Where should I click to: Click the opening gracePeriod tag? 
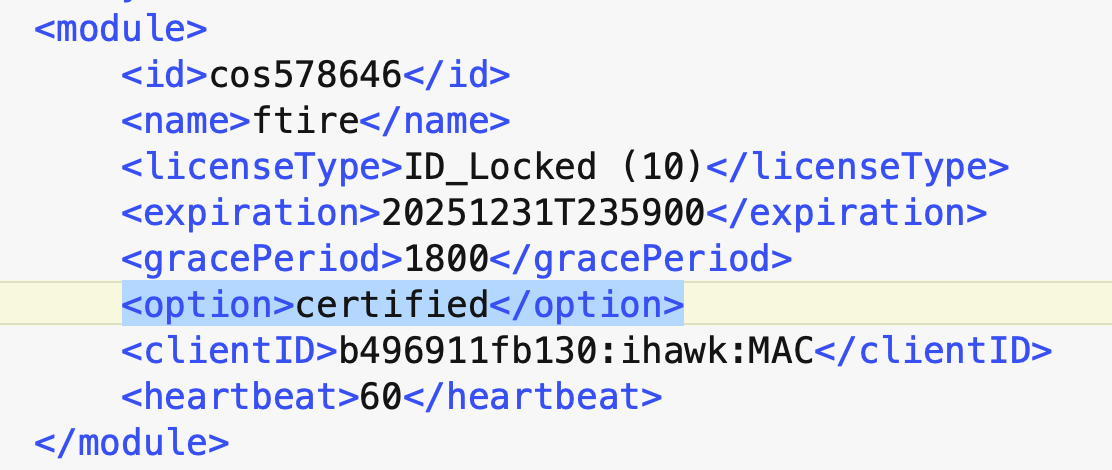[x=262, y=259]
